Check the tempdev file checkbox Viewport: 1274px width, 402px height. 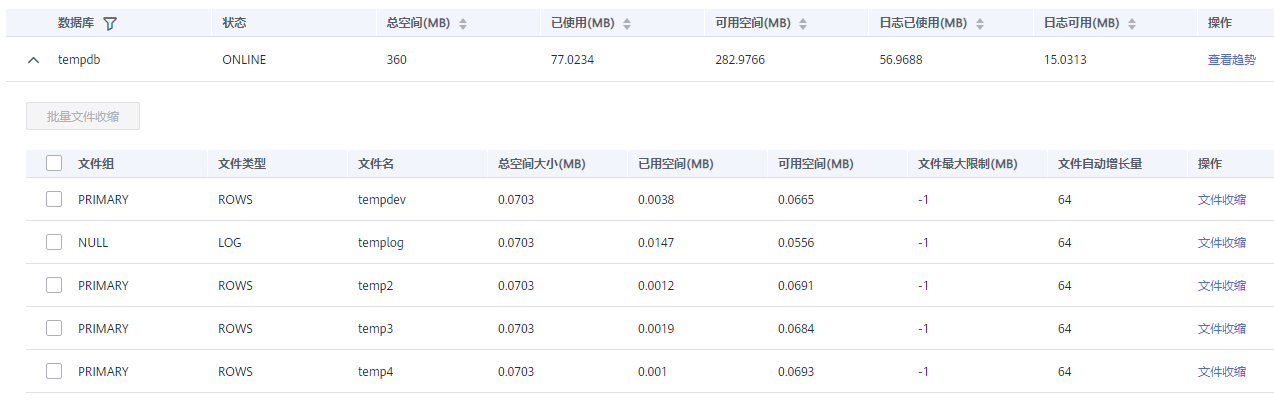54,199
